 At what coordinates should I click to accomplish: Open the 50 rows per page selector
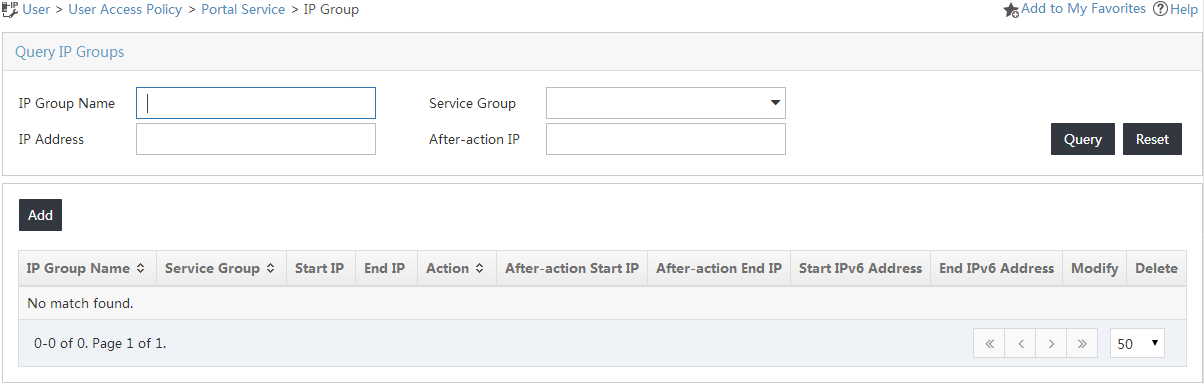pos(1138,343)
